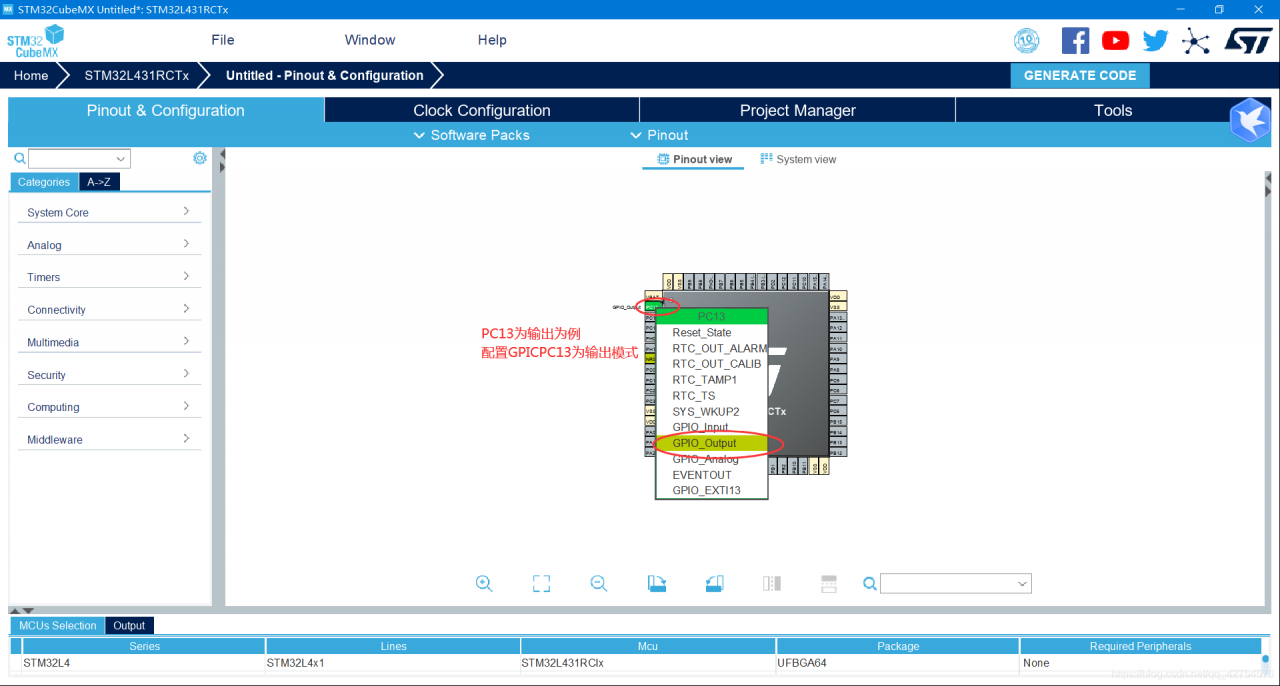Expand the Analog category
1280x686 pixels.
pos(109,244)
